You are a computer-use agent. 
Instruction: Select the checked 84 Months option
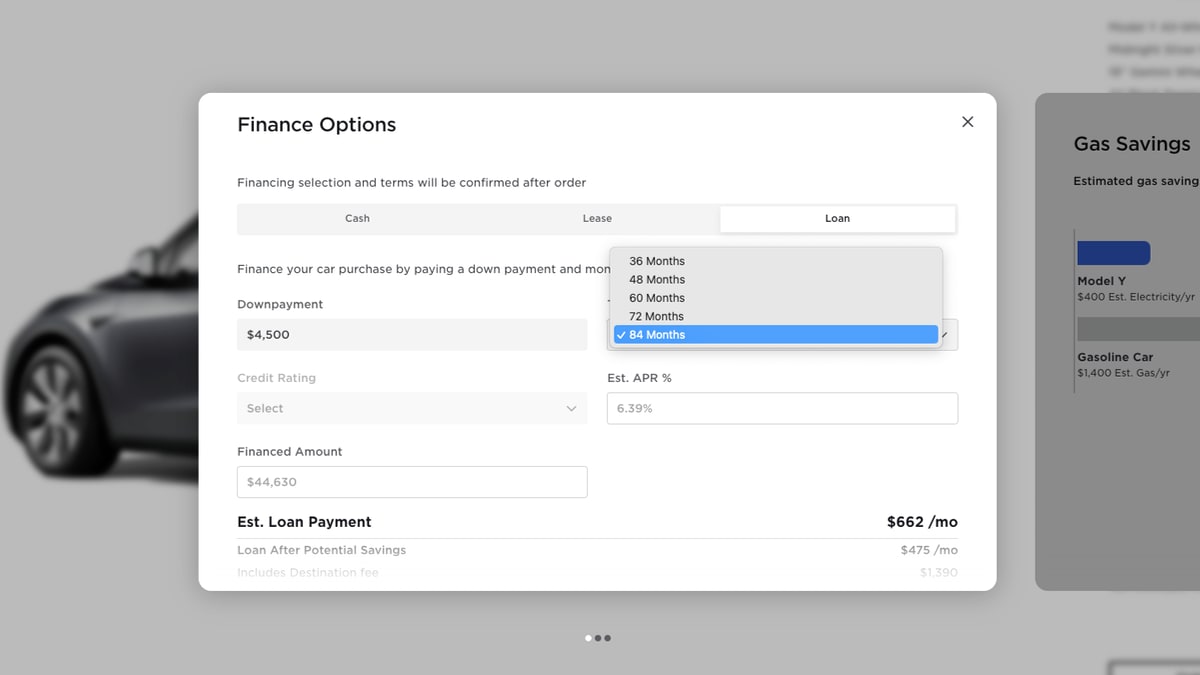point(776,335)
